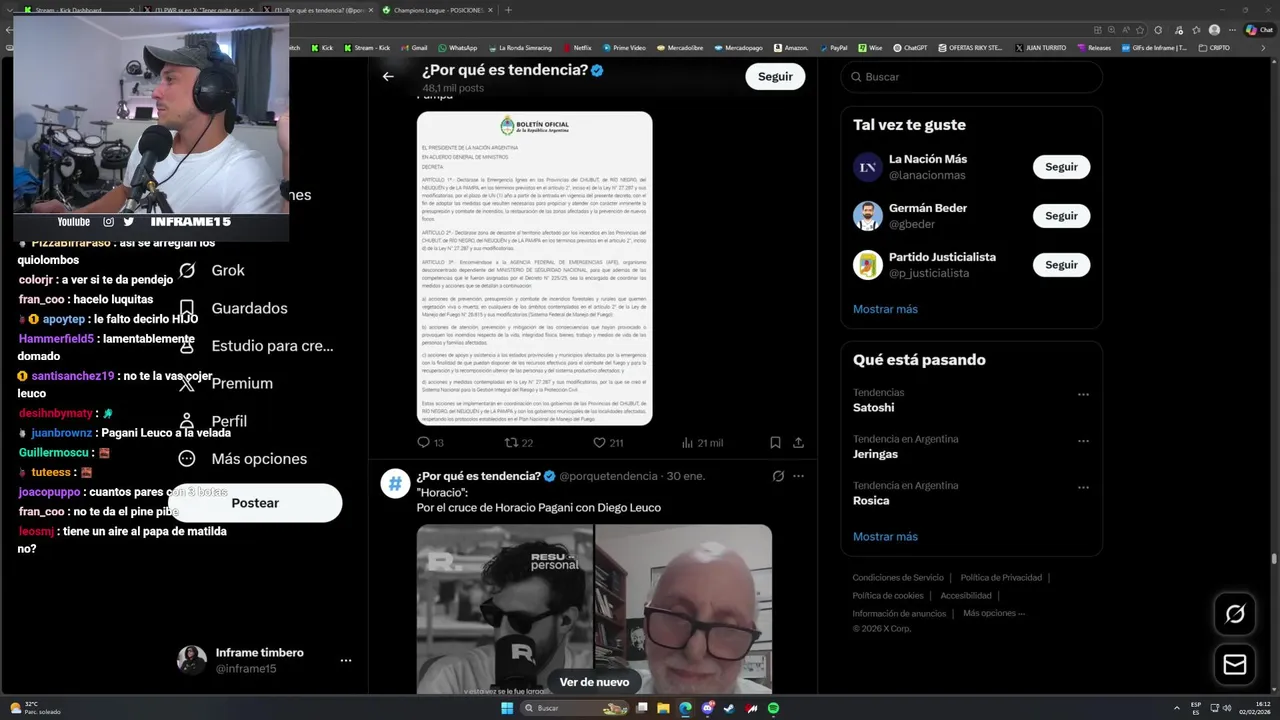This screenshot has width=1280, height=720.
Task: View analytics showing 21 mil views
Action: [x=702, y=442]
